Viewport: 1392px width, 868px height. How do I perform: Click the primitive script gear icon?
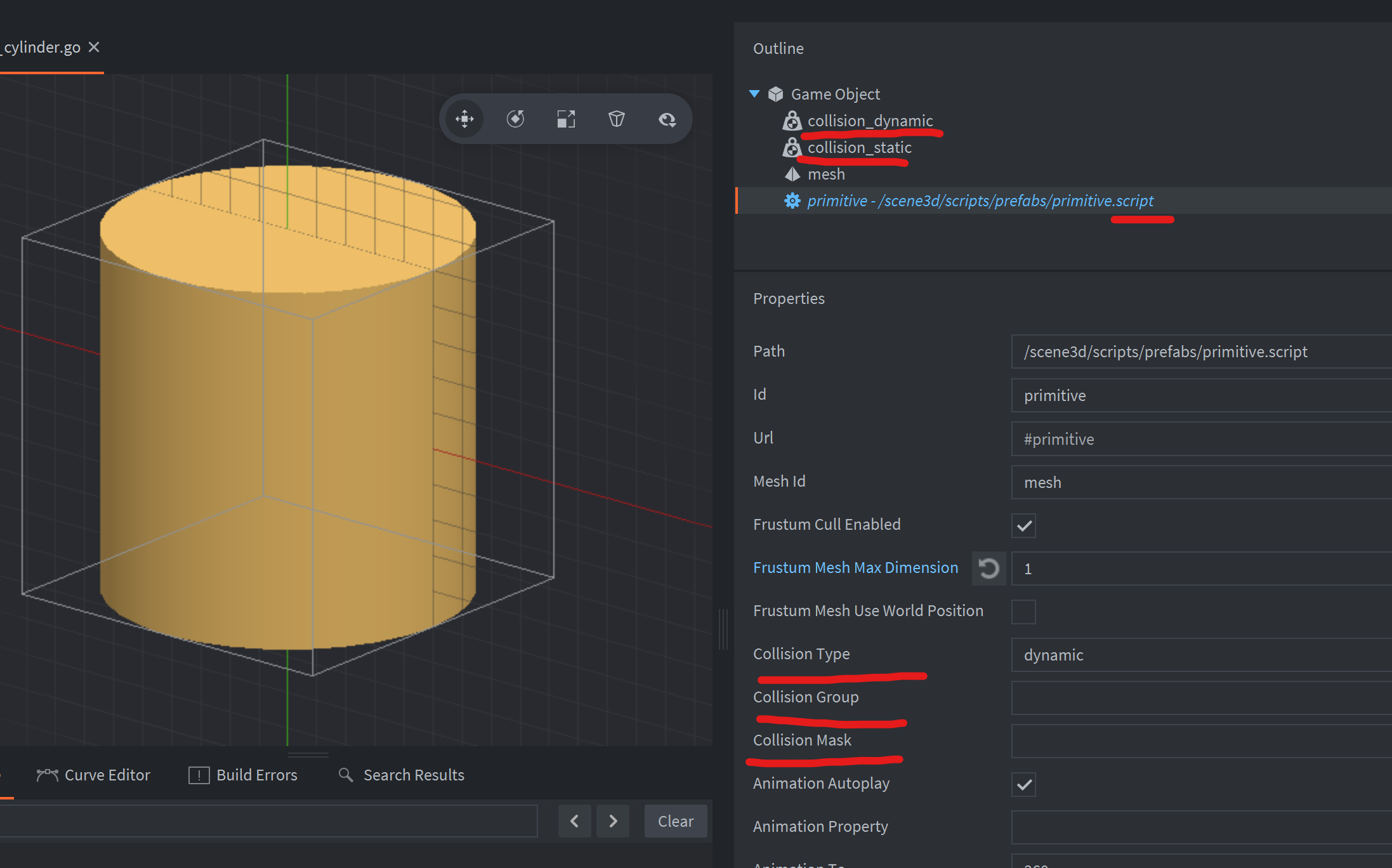792,201
